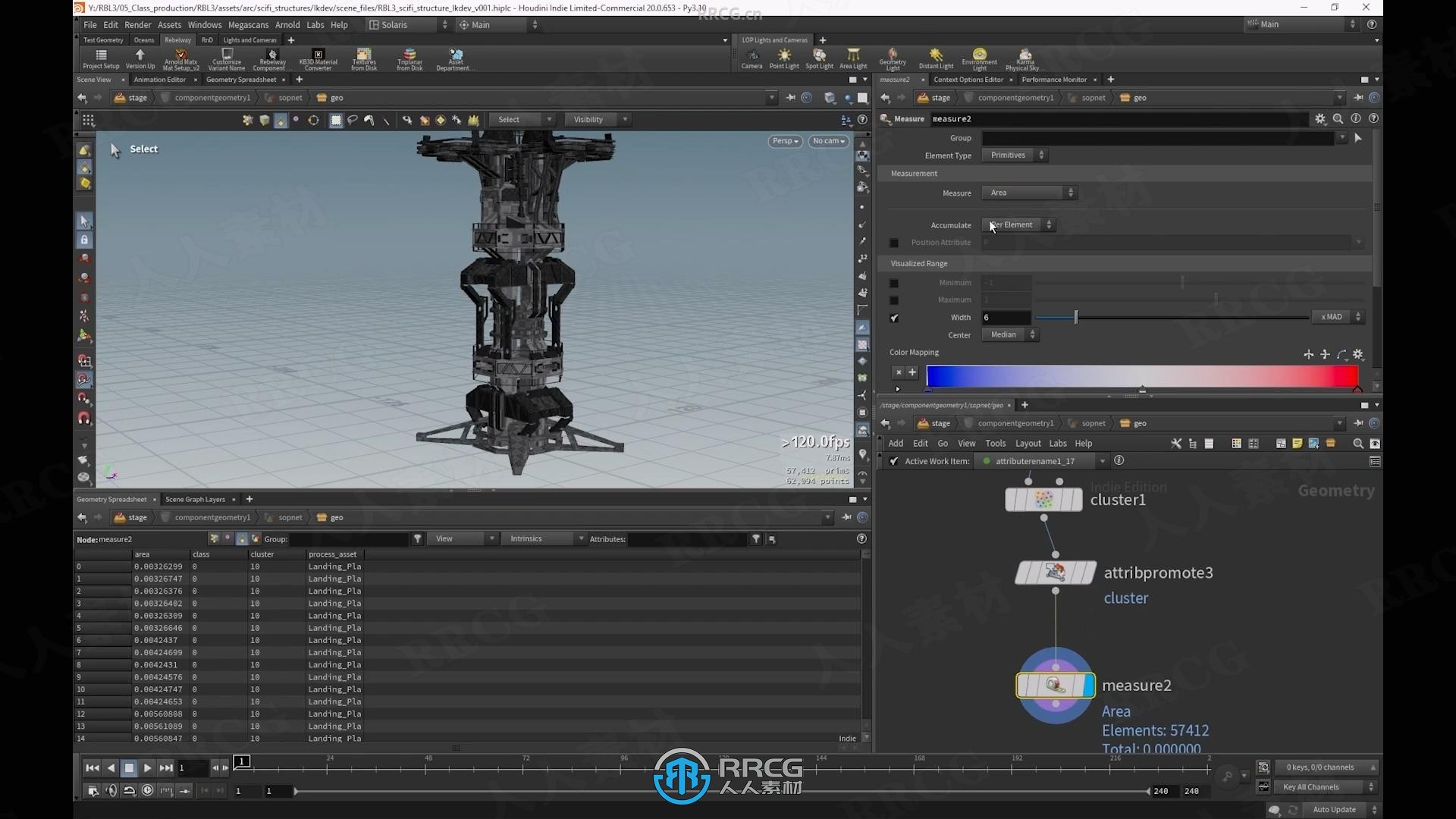Click Key All Channels button
1456x819 pixels.
click(1325, 787)
